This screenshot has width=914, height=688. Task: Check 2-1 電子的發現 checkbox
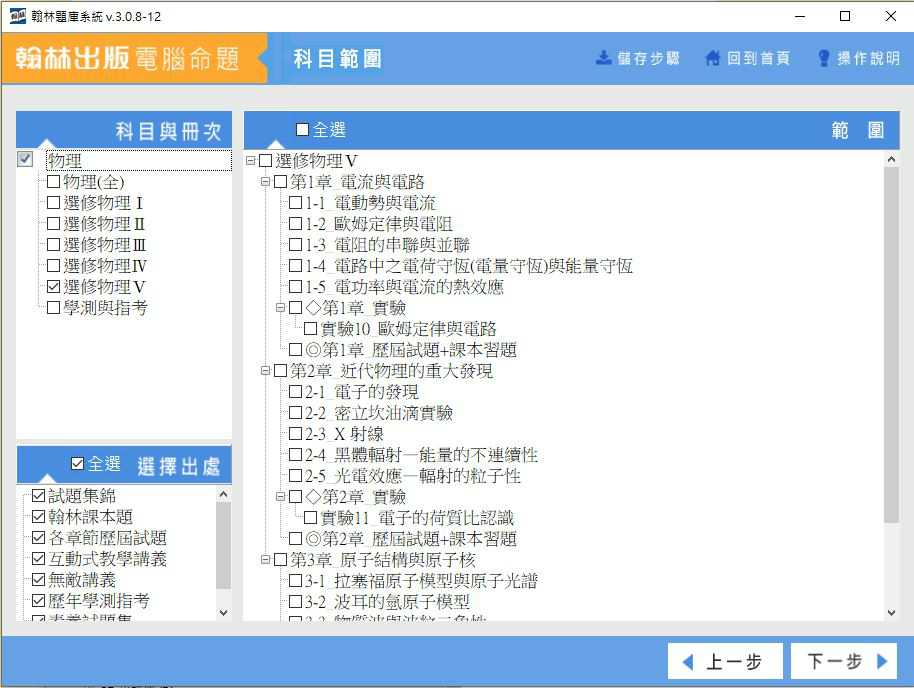click(x=296, y=391)
